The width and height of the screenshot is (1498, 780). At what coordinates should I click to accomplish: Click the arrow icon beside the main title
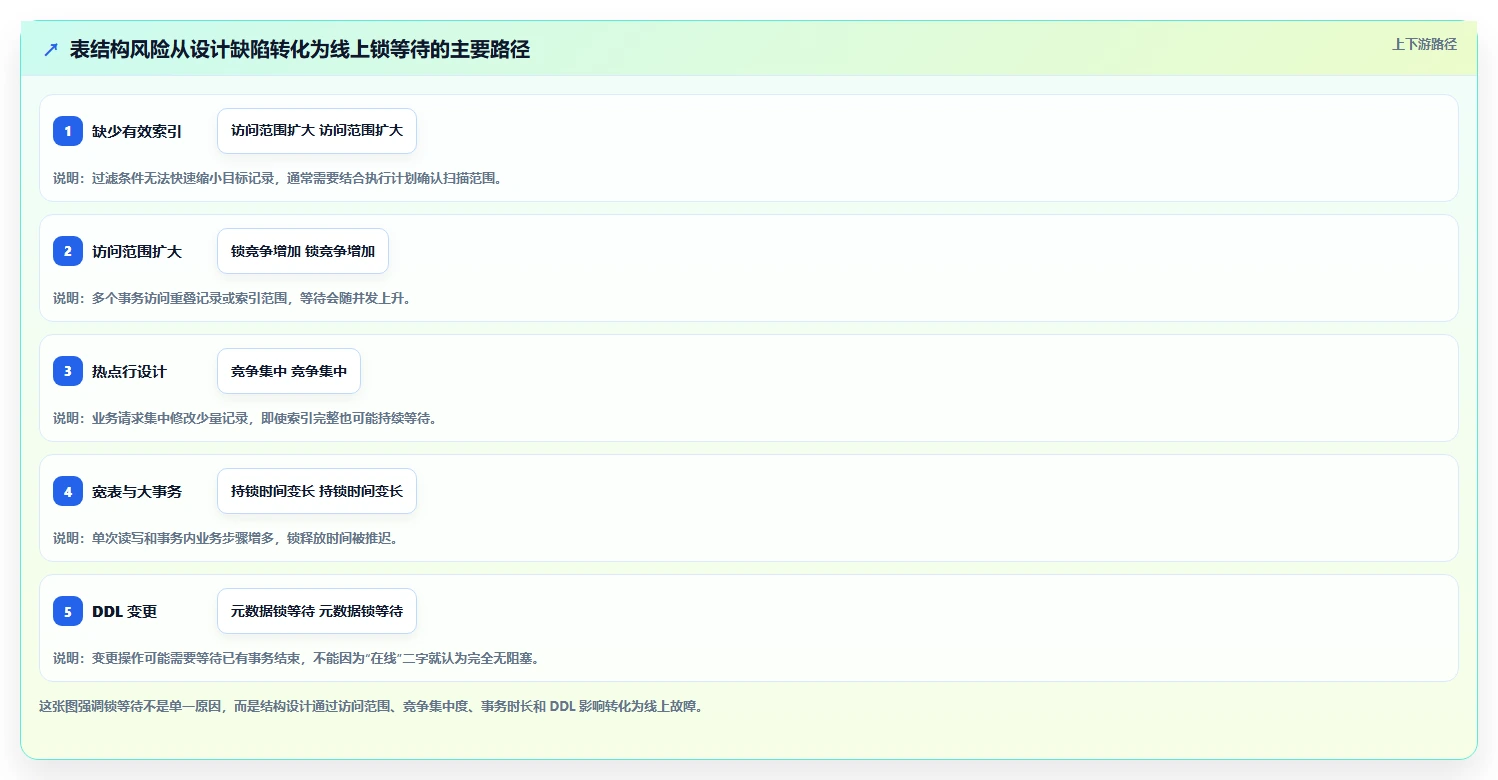tap(51, 49)
